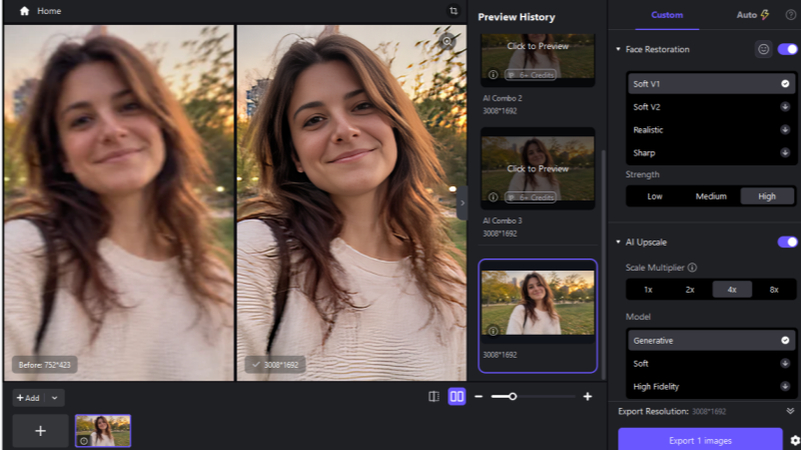Go to Home via house icon

pyautogui.click(x=24, y=11)
